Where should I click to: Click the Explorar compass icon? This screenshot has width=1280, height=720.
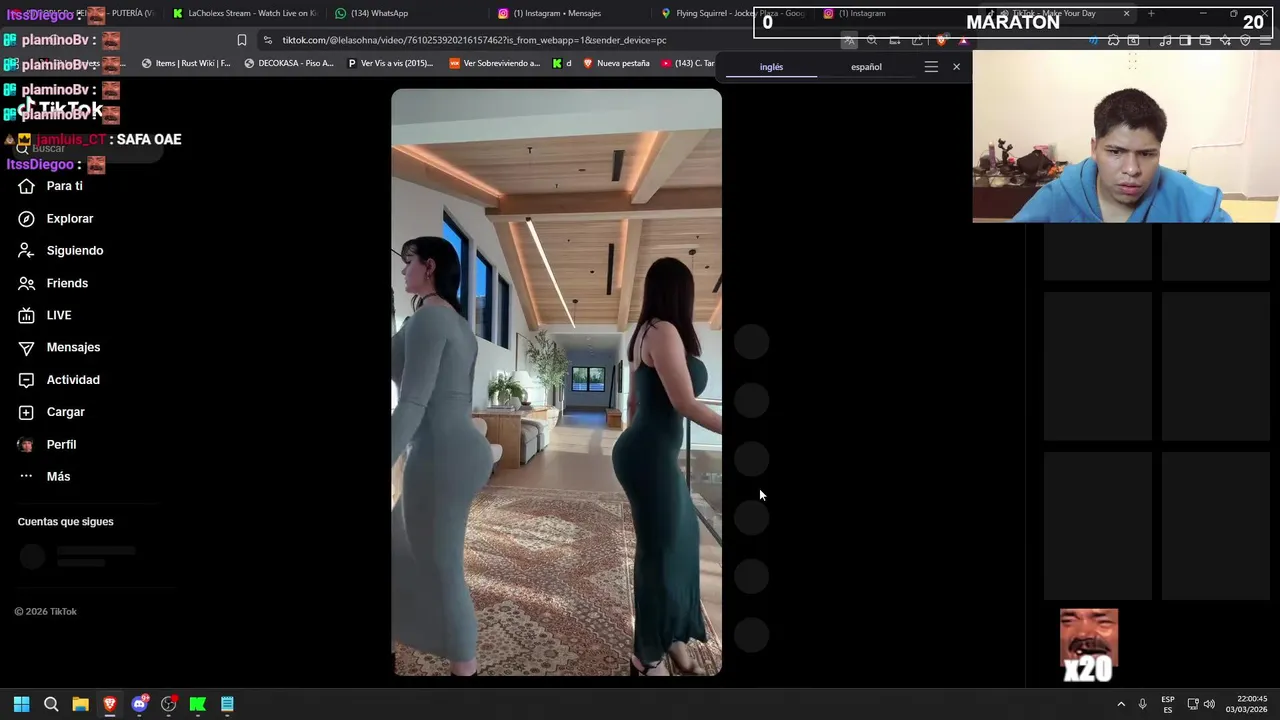click(26, 218)
